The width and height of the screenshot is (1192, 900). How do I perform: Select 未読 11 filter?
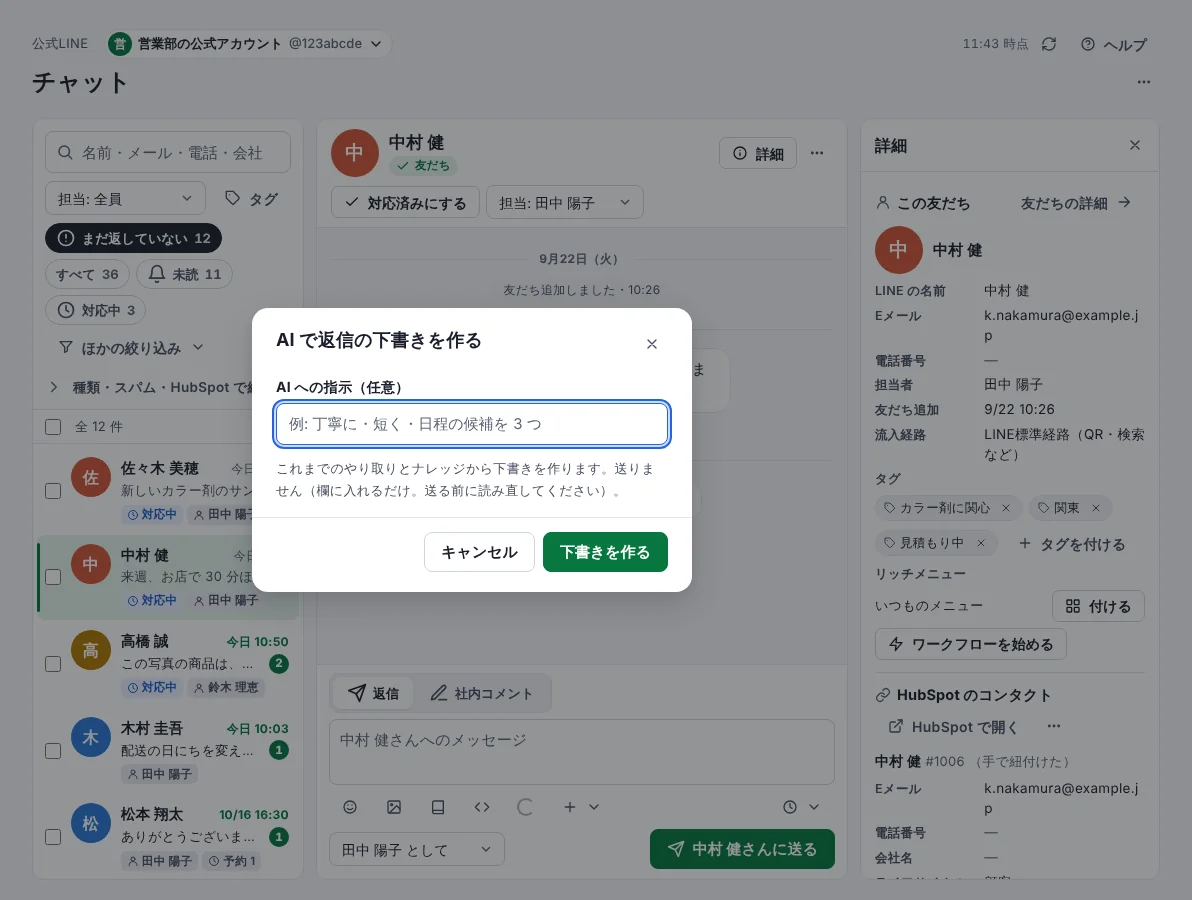pos(185,274)
